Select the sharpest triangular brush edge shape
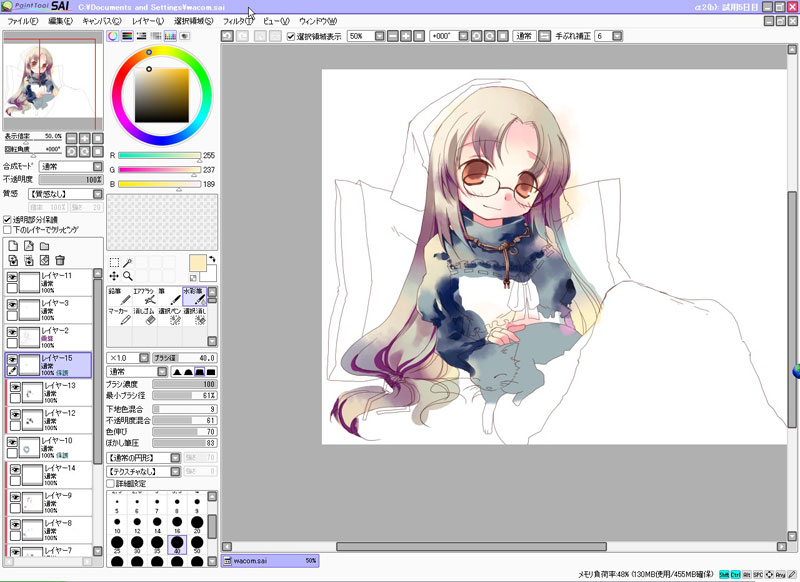This screenshot has height=582, width=800. click(x=177, y=371)
